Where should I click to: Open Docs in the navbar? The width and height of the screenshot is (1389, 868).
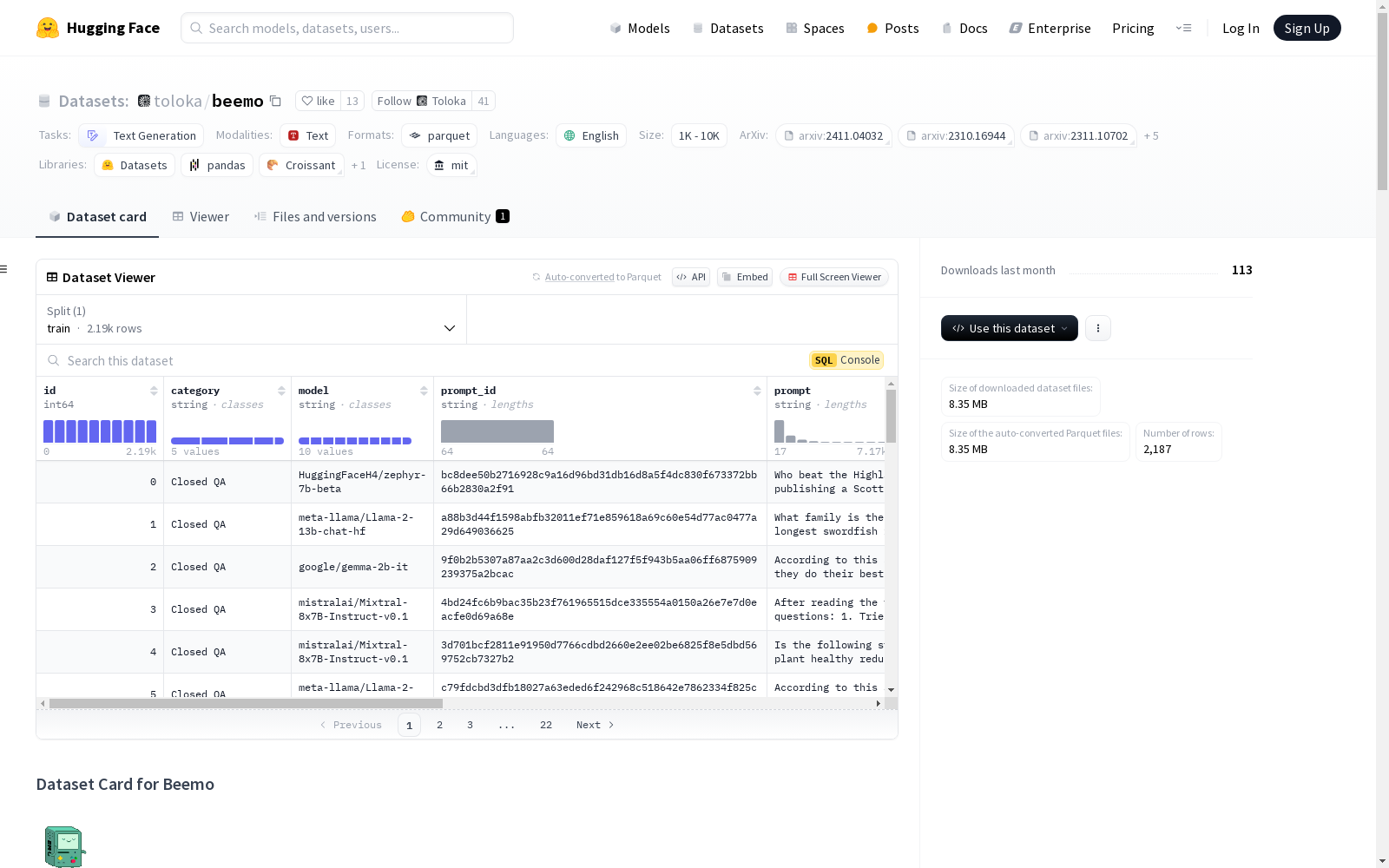(964, 28)
